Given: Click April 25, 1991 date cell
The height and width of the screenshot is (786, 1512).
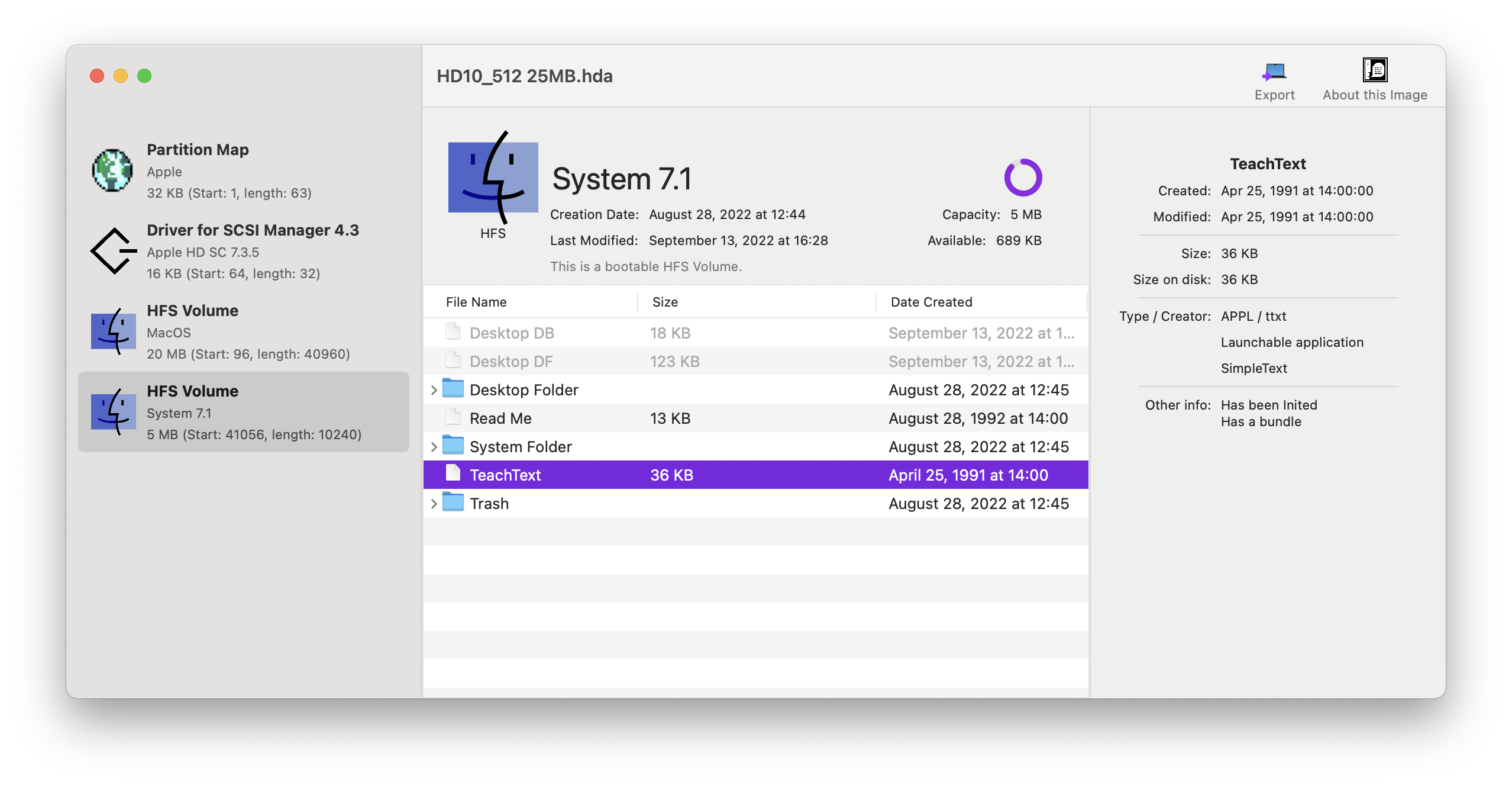Looking at the screenshot, I should (968, 475).
